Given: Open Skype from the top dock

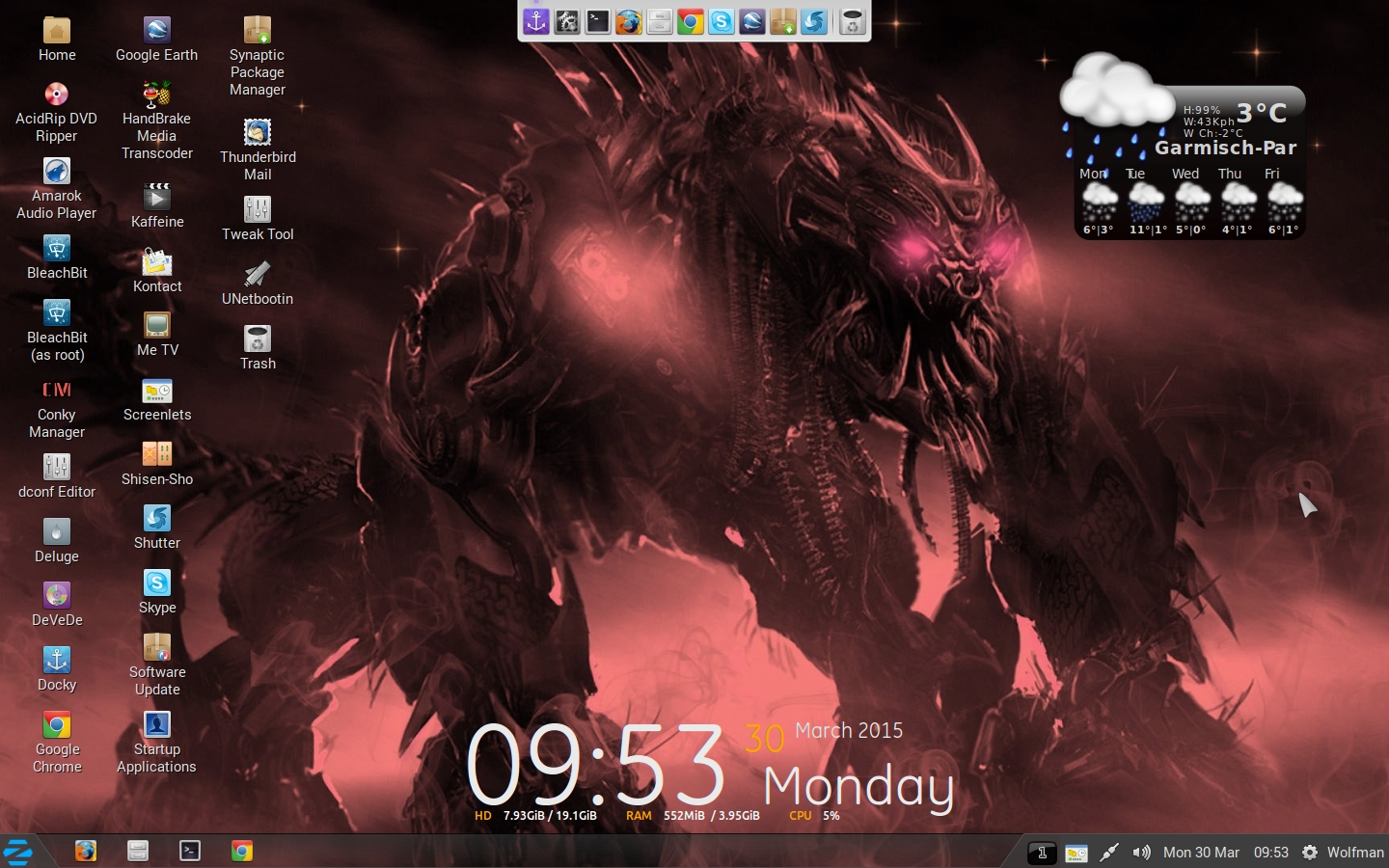Looking at the screenshot, I should coord(722,20).
